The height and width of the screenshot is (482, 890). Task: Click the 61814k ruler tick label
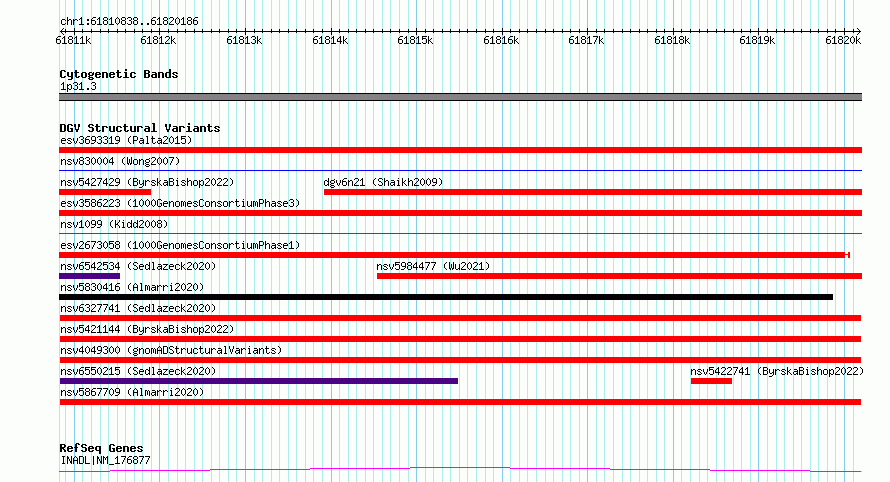[330, 40]
